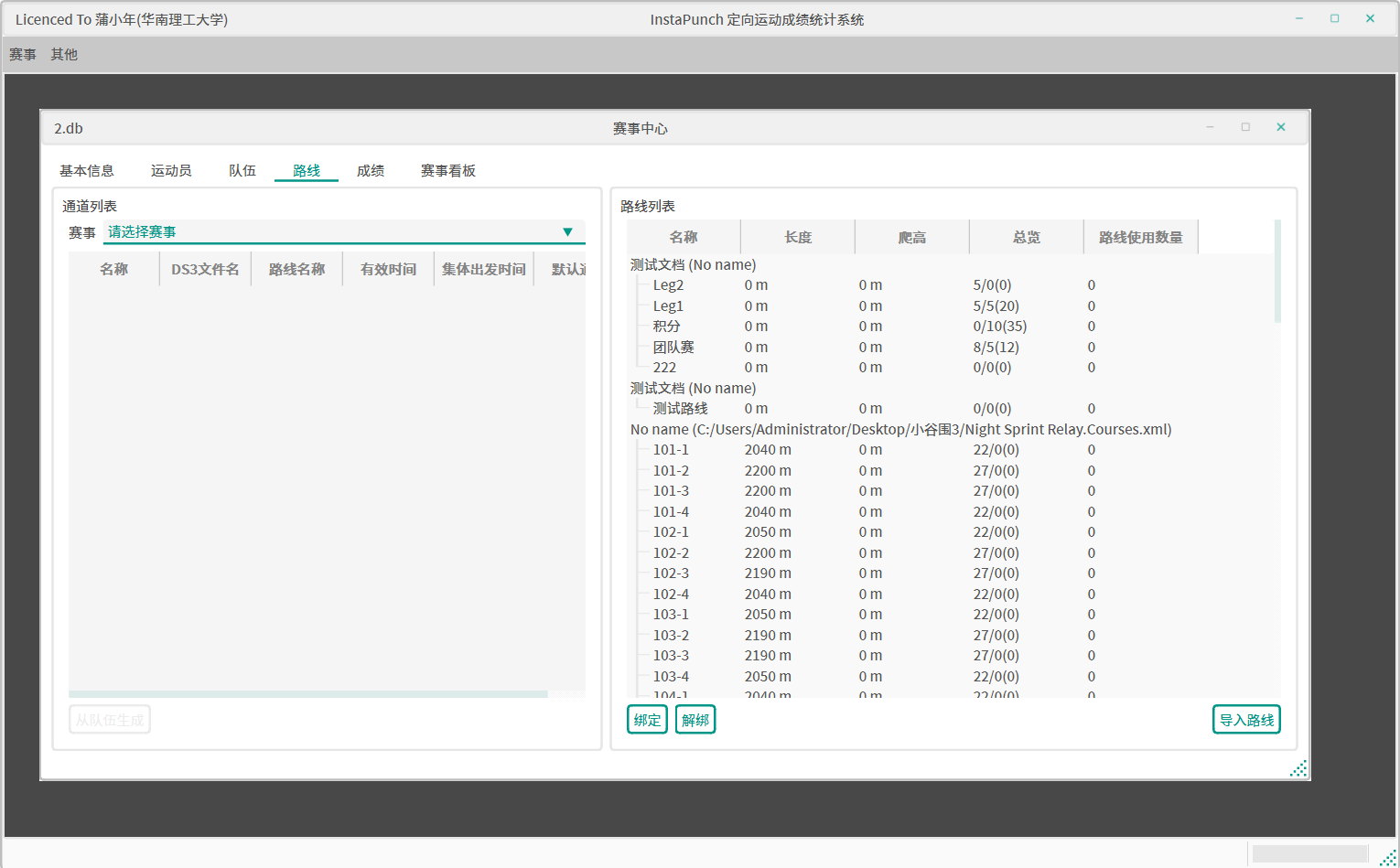Select the 测试路线 tree item
The image size is (1400, 868).
point(680,409)
